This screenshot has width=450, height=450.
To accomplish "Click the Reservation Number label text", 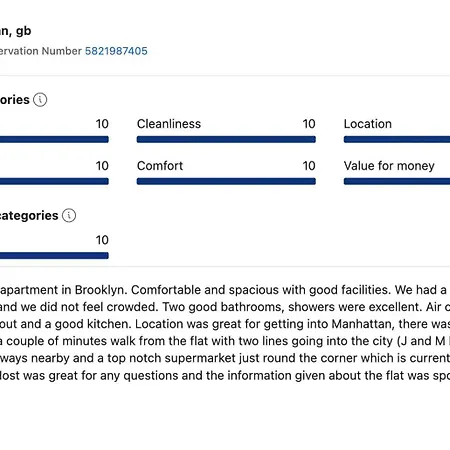I will 41,51.
